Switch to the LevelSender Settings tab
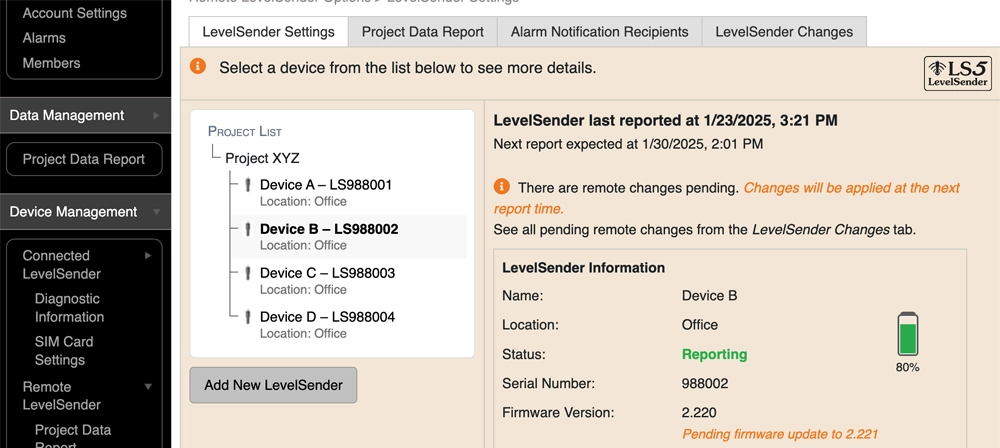This screenshot has width=1000, height=448. [x=268, y=32]
